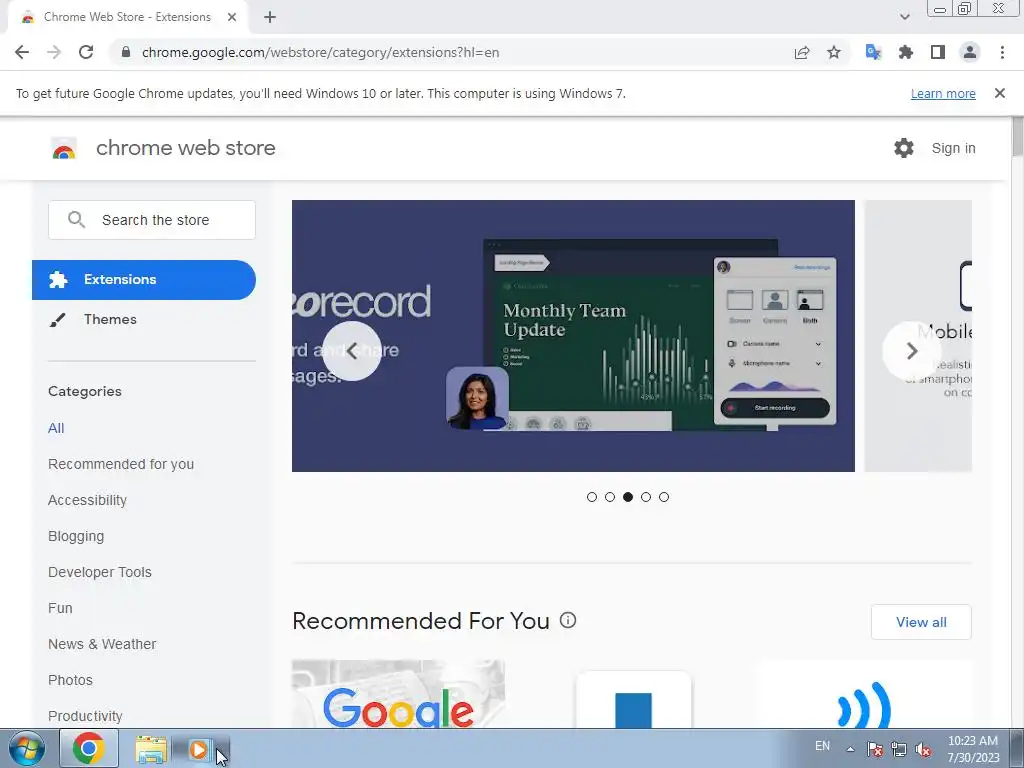
Task: Open the Productivity category
Action: point(85,716)
